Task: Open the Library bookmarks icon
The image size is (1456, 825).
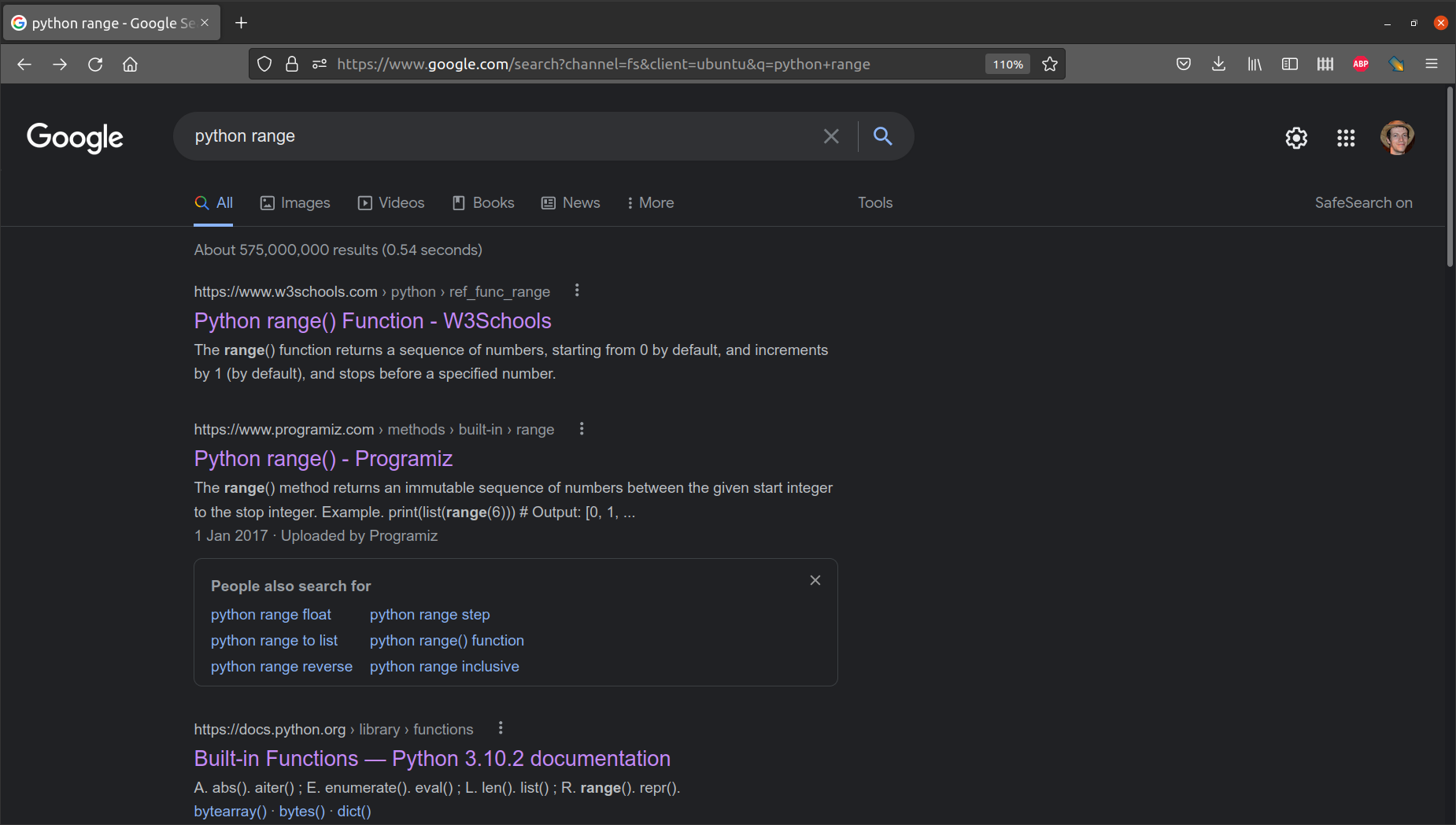Action: coord(1255,65)
